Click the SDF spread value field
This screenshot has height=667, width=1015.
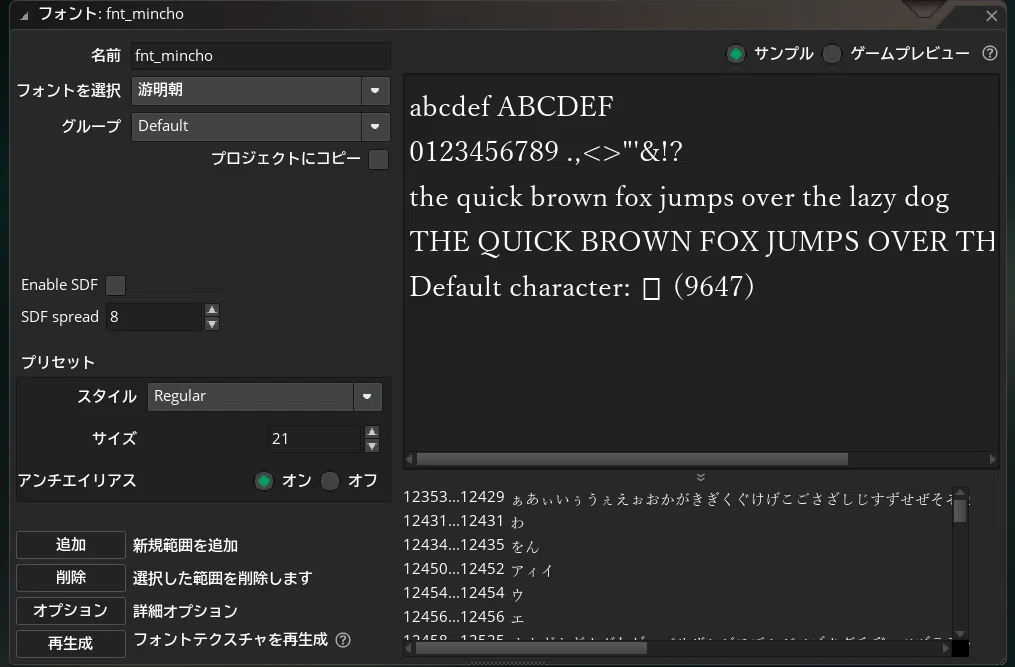(x=155, y=317)
